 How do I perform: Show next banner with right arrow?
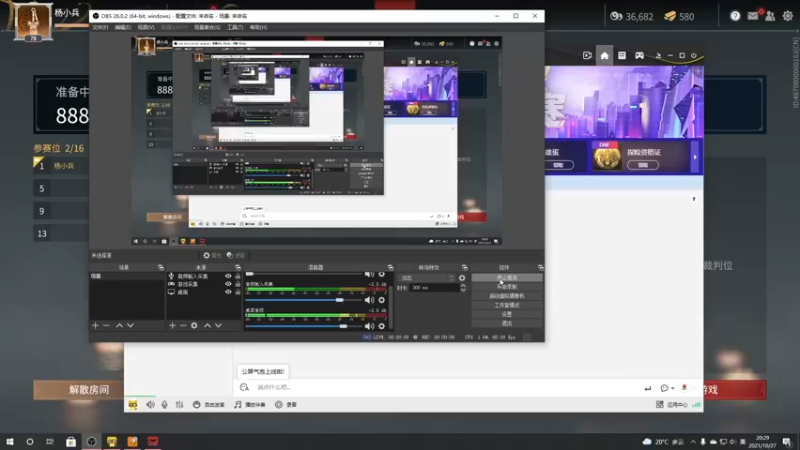[695, 157]
